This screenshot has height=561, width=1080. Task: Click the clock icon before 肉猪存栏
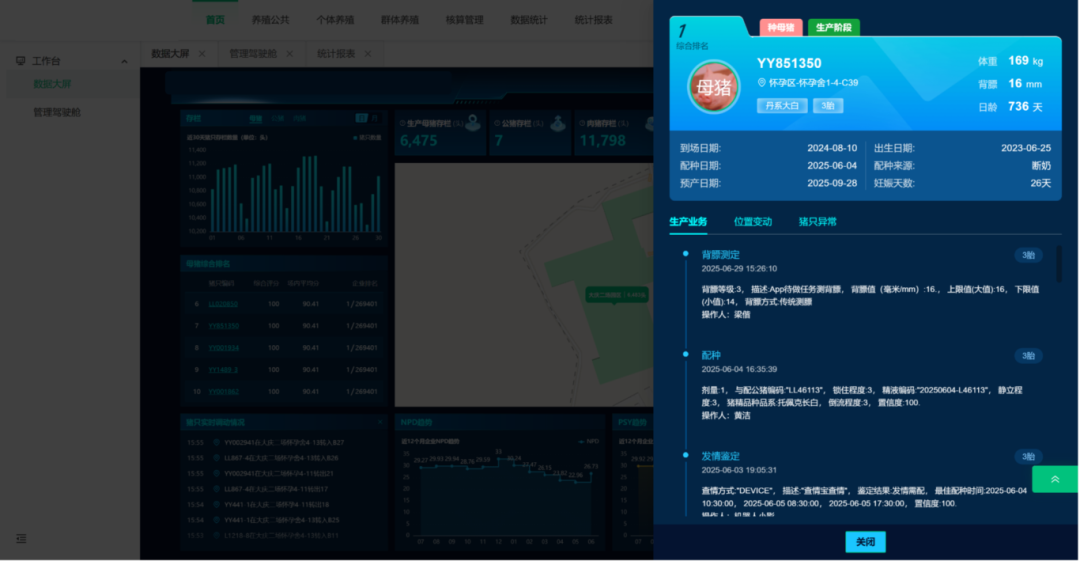pos(583,123)
